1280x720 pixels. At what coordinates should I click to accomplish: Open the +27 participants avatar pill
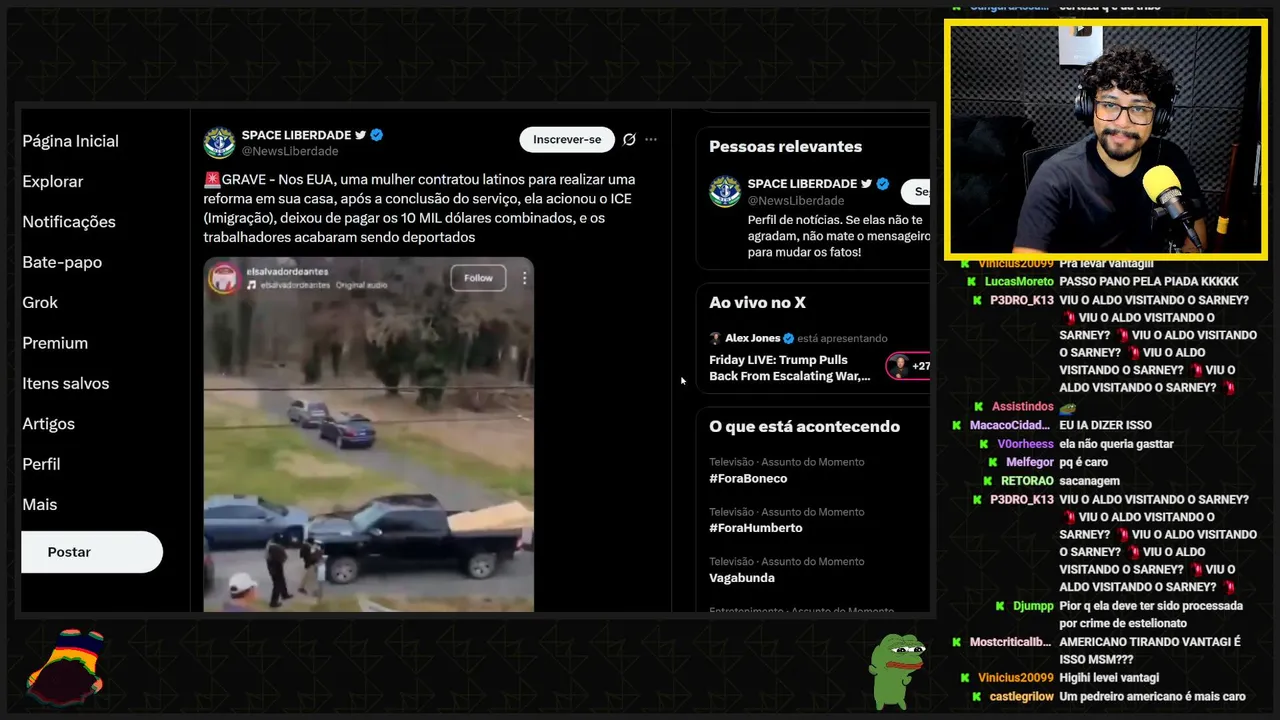908,366
